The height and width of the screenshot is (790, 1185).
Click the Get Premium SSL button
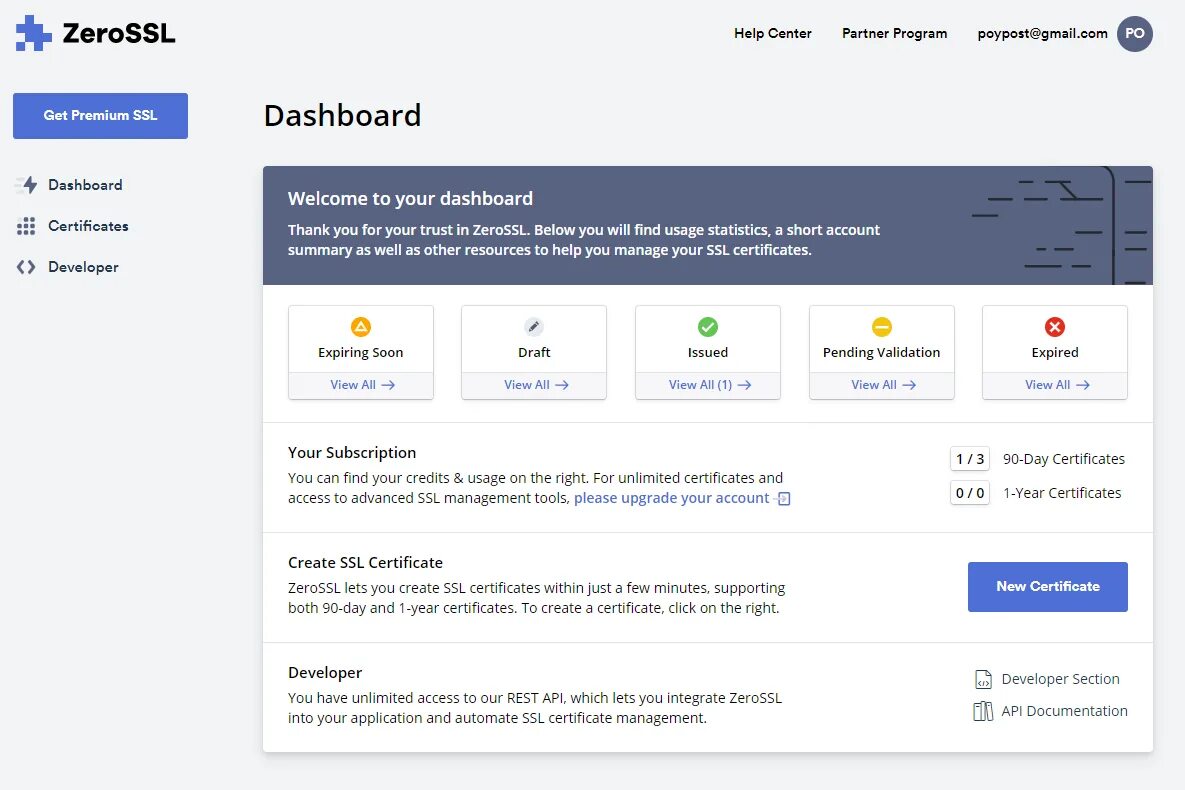[x=100, y=116]
